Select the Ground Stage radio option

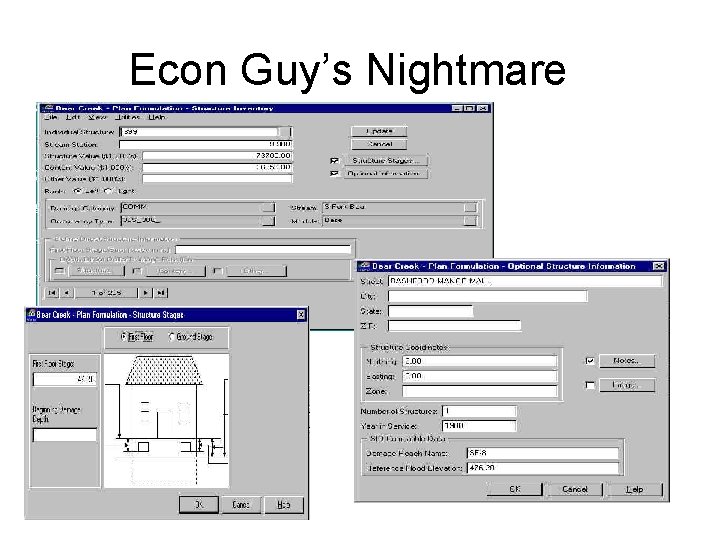(x=172, y=337)
